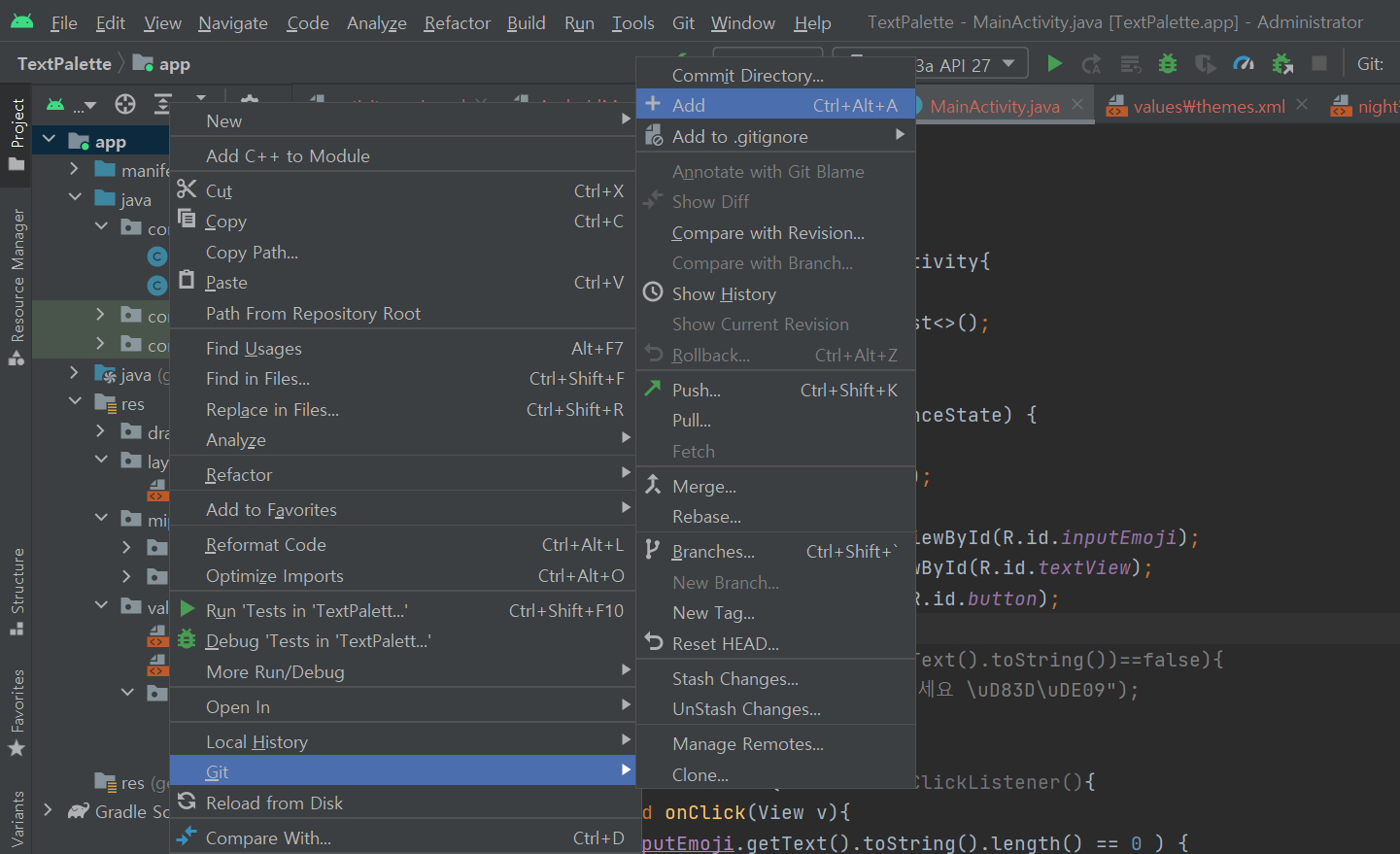Select Replace in Files...

coord(402,409)
